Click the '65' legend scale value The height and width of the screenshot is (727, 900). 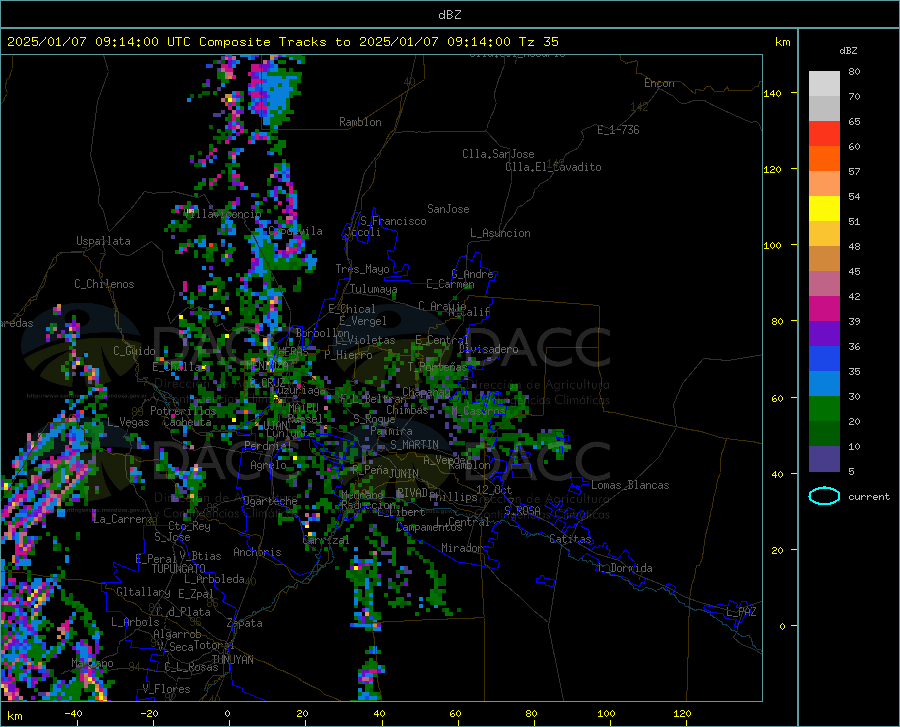point(854,122)
